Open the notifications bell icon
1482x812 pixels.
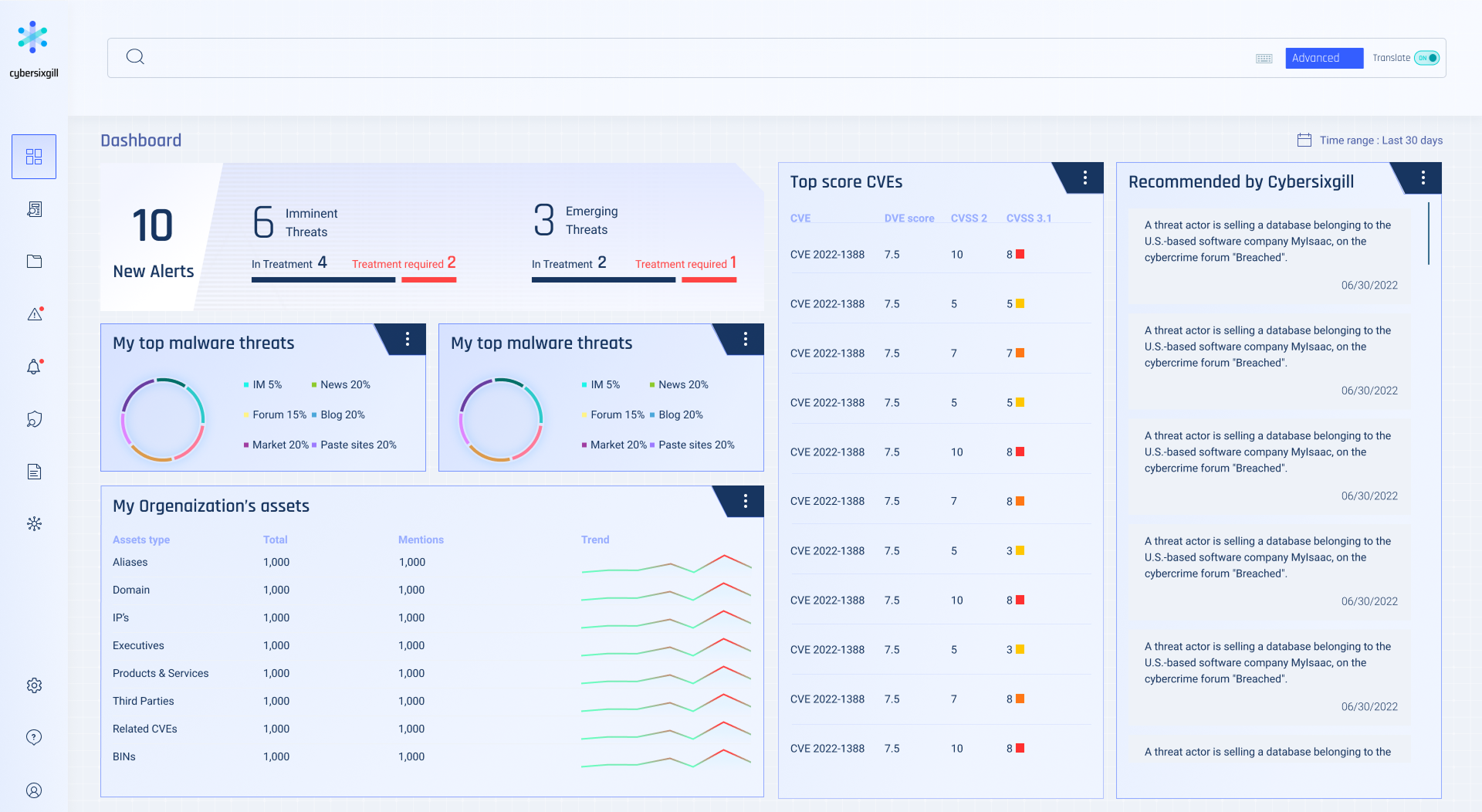click(x=34, y=367)
